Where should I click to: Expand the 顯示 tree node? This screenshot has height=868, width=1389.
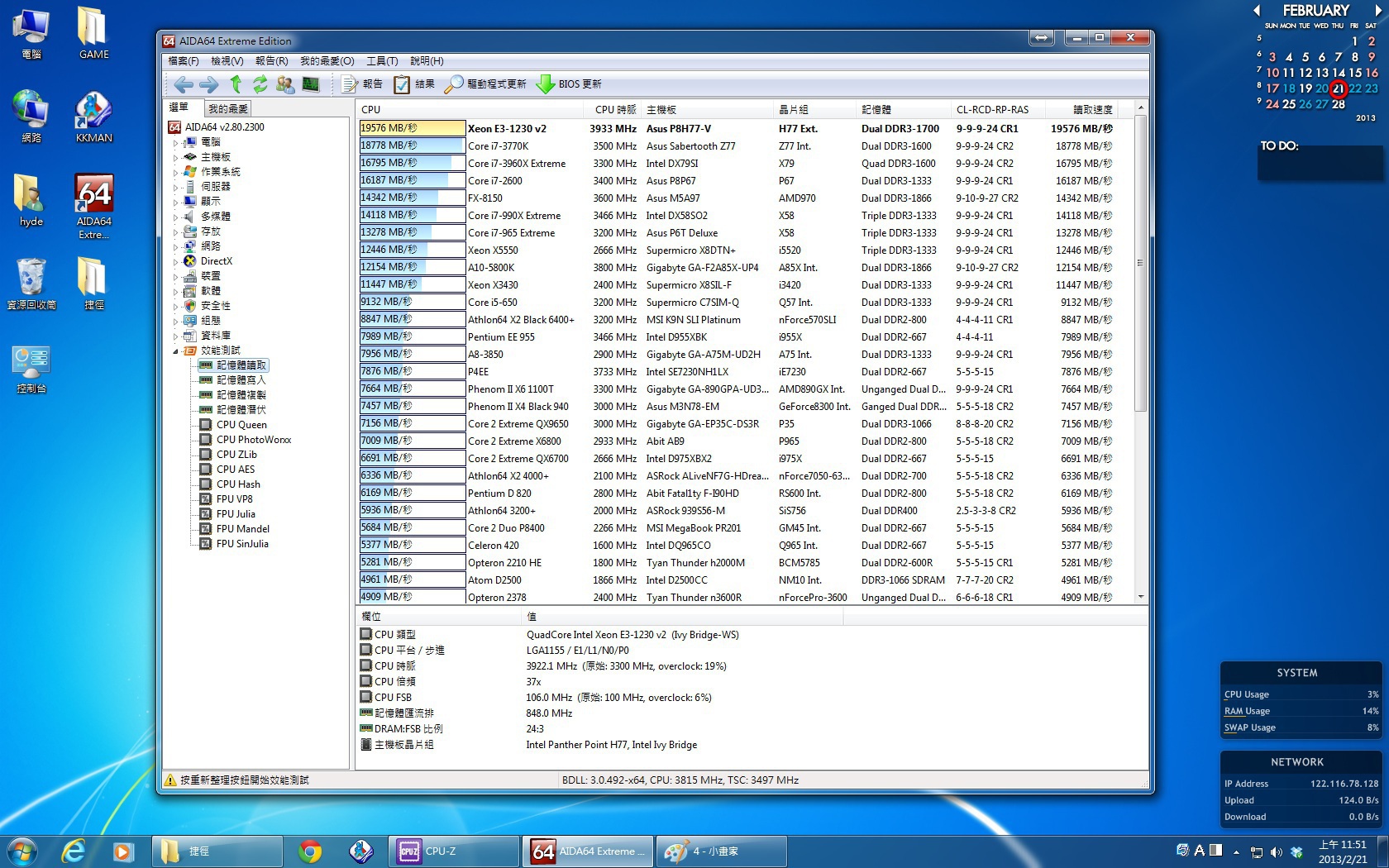point(175,202)
